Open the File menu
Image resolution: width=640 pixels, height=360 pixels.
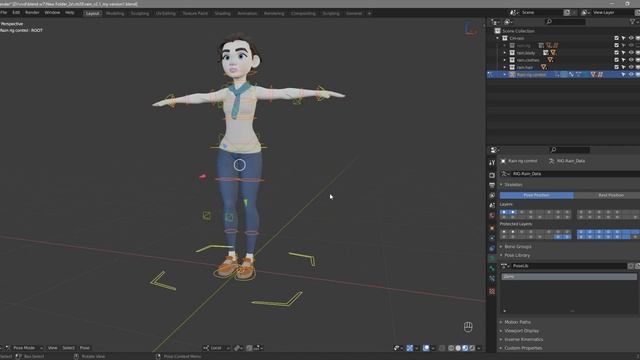(4, 13)
